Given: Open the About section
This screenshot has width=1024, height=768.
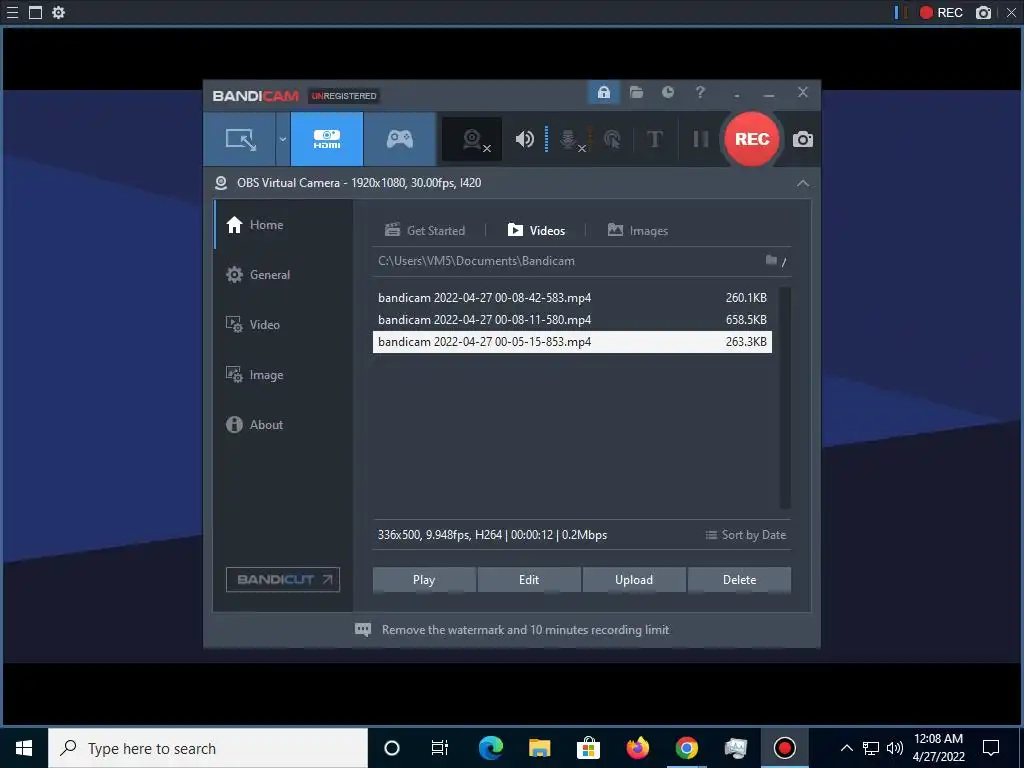Looking at the screenshot, I should [283, 424].
